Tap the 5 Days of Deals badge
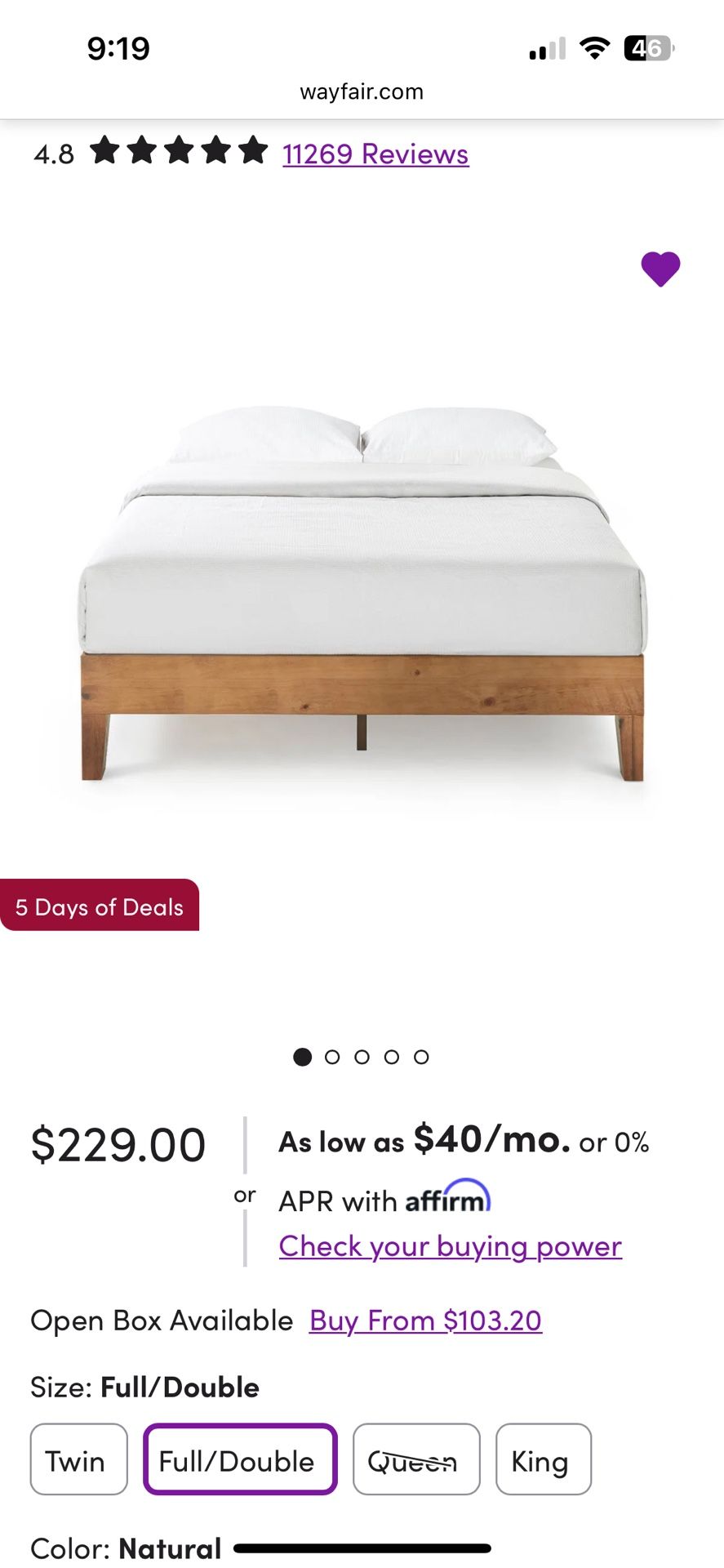The image size is (724, 1568). coord(100,906)
